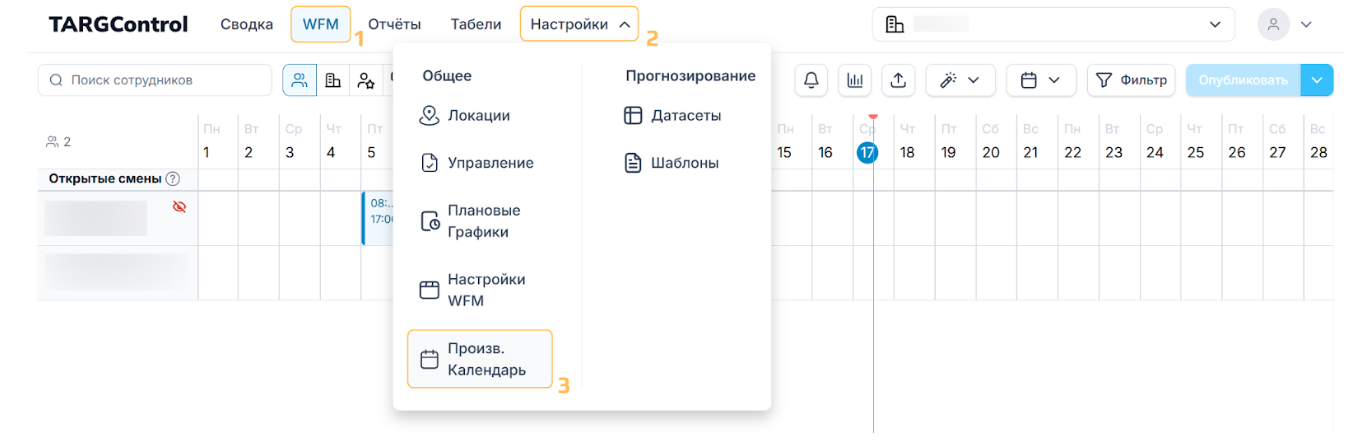Viewport: 1349px width, 441px height.
Task: Expand the magic wand dropdown
Action: 960,80
